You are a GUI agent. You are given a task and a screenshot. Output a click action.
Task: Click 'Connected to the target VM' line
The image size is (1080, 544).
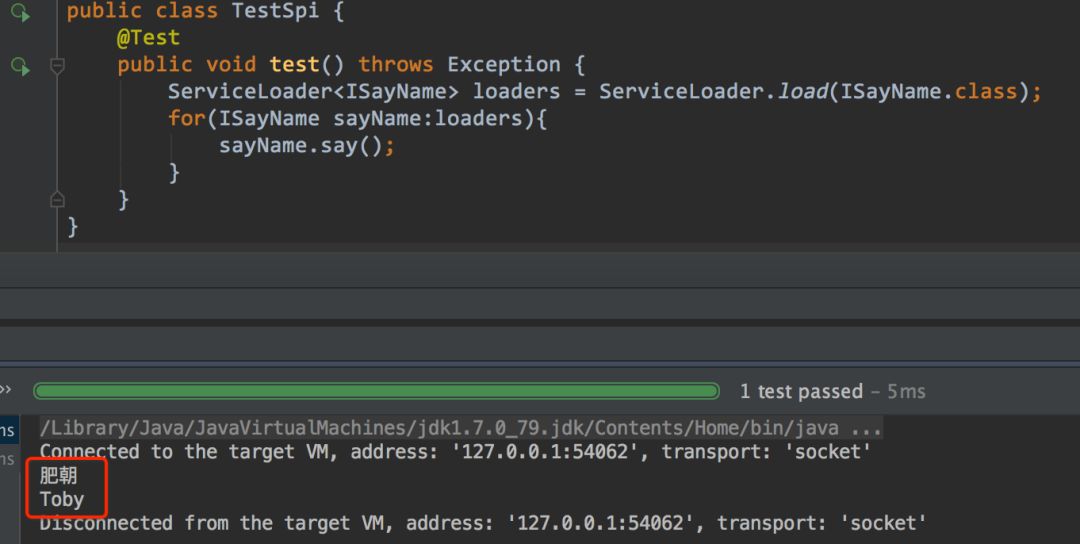pos(455,452)
